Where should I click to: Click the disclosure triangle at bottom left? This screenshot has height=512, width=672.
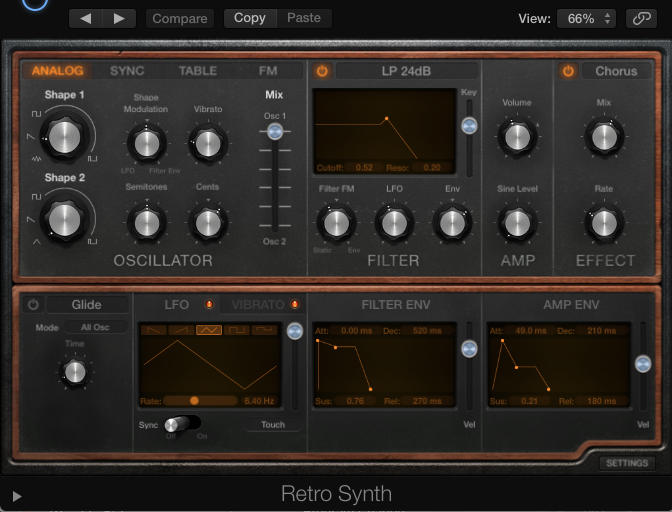[17, 497]
